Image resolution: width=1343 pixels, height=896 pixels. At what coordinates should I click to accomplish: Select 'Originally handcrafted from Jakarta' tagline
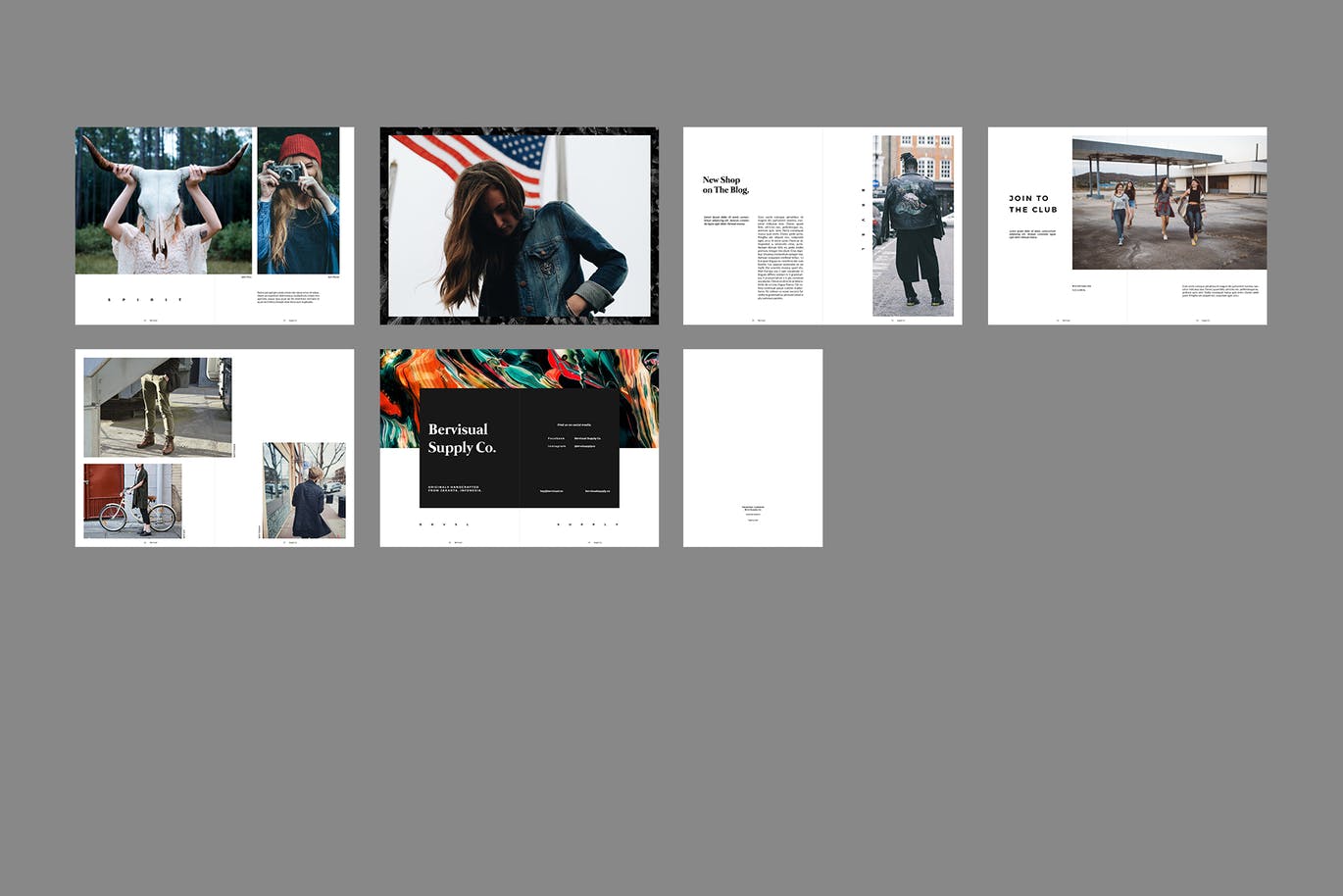[455, 489]
